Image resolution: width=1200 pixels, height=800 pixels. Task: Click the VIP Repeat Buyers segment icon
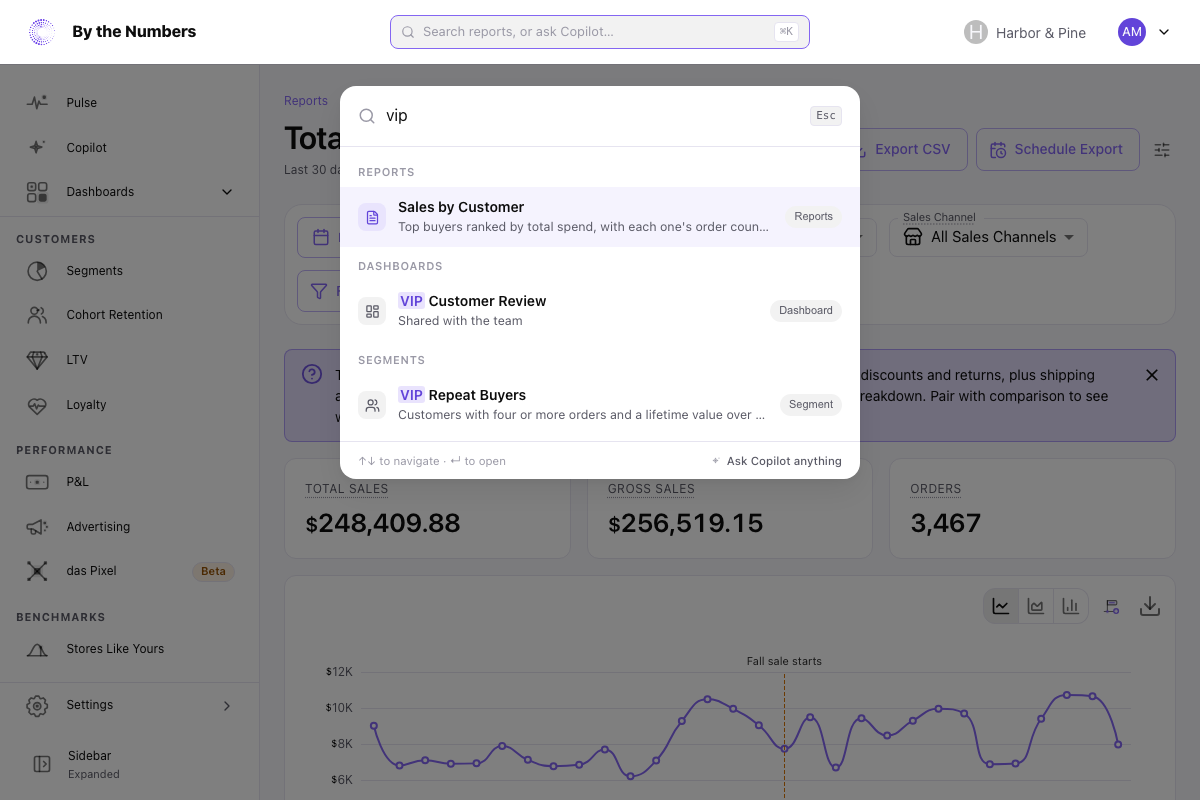(372, 405)
